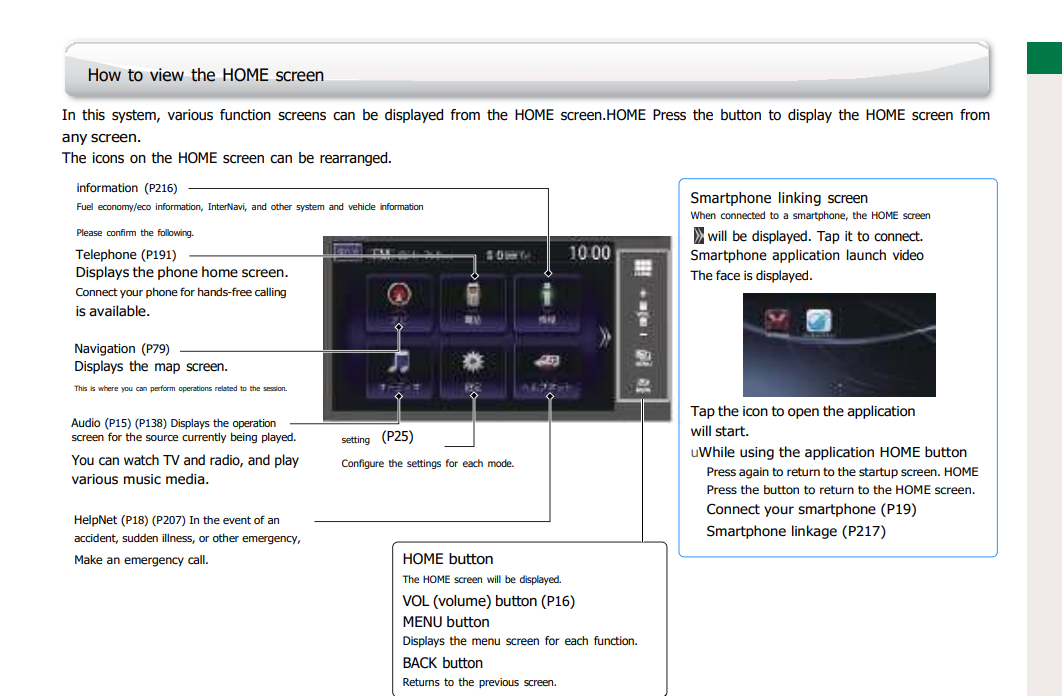
Task: Click the 'Navigation (P79)' label
Action: [x=121, y=348]
